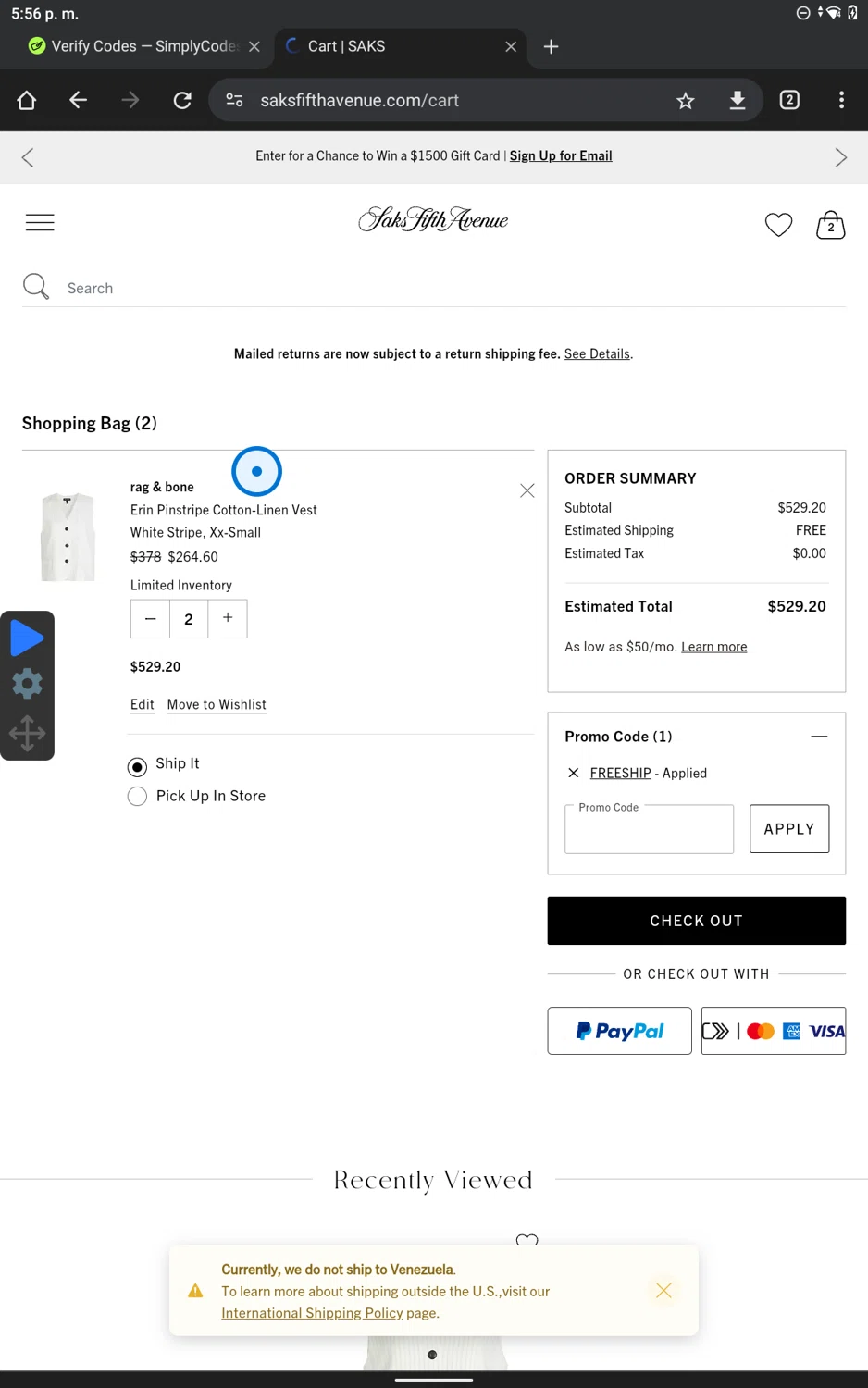Image resolution: width=868 pixels, height=1388 pixels.
Task: Apply the entered promo code
Action: coord(788,829)
